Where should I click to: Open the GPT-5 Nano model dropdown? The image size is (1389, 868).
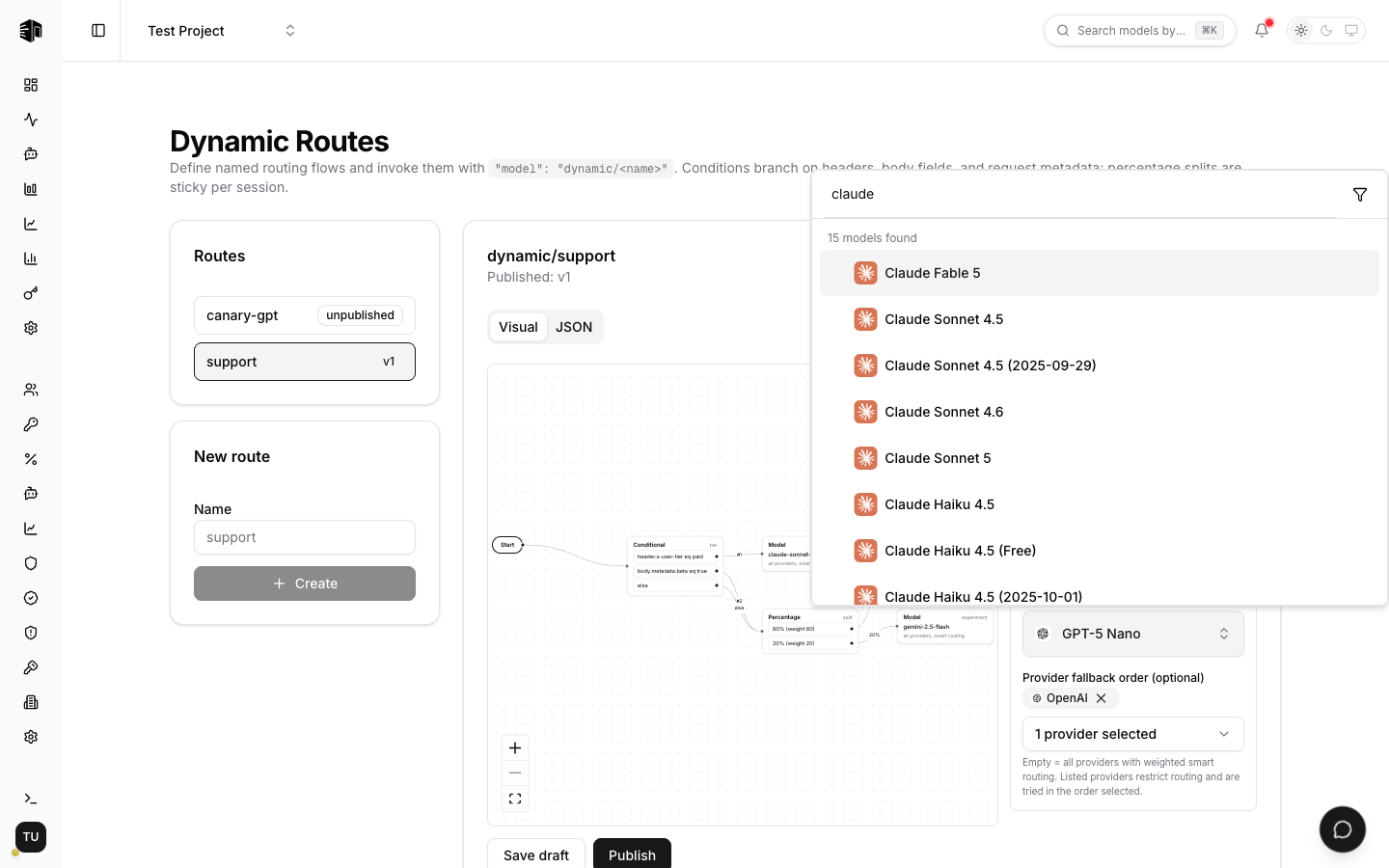(1133, 634)
